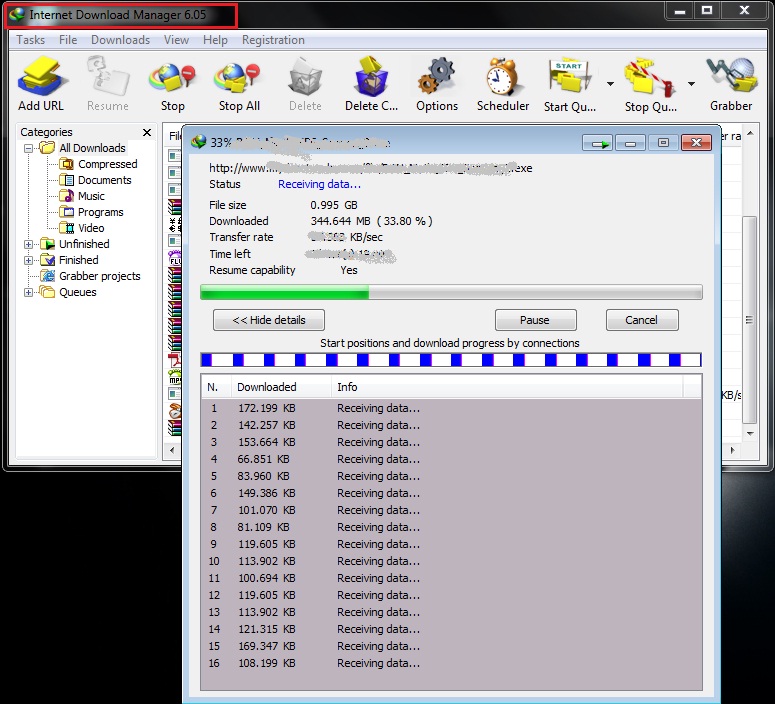Select connection row 15 with 169.347 KB

click(451, 646)
